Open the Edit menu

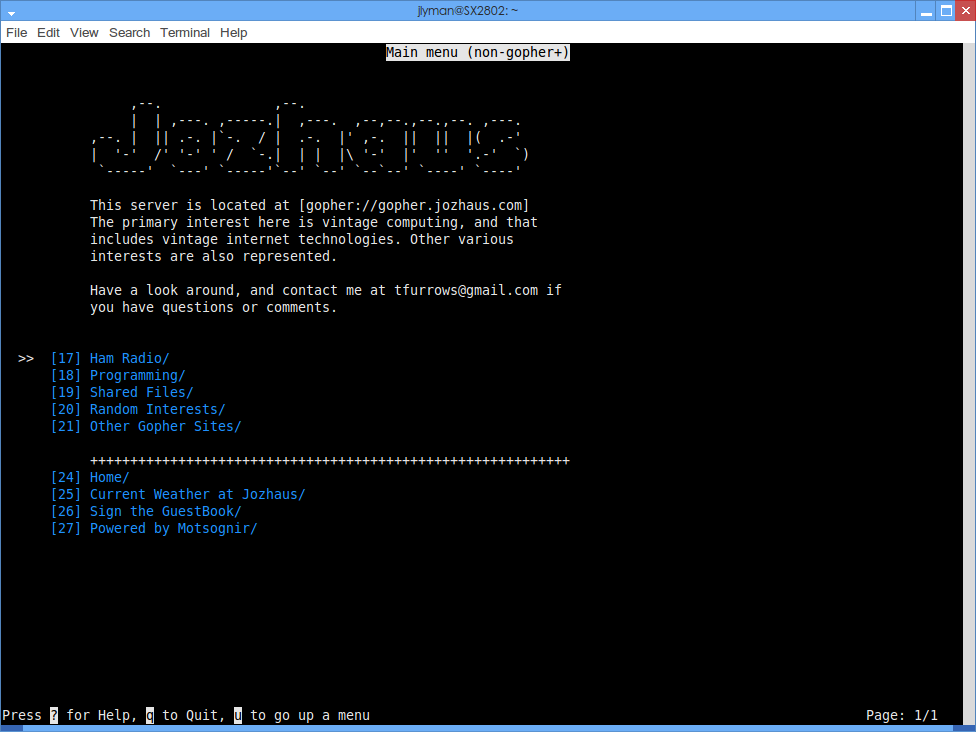point(48,32)
